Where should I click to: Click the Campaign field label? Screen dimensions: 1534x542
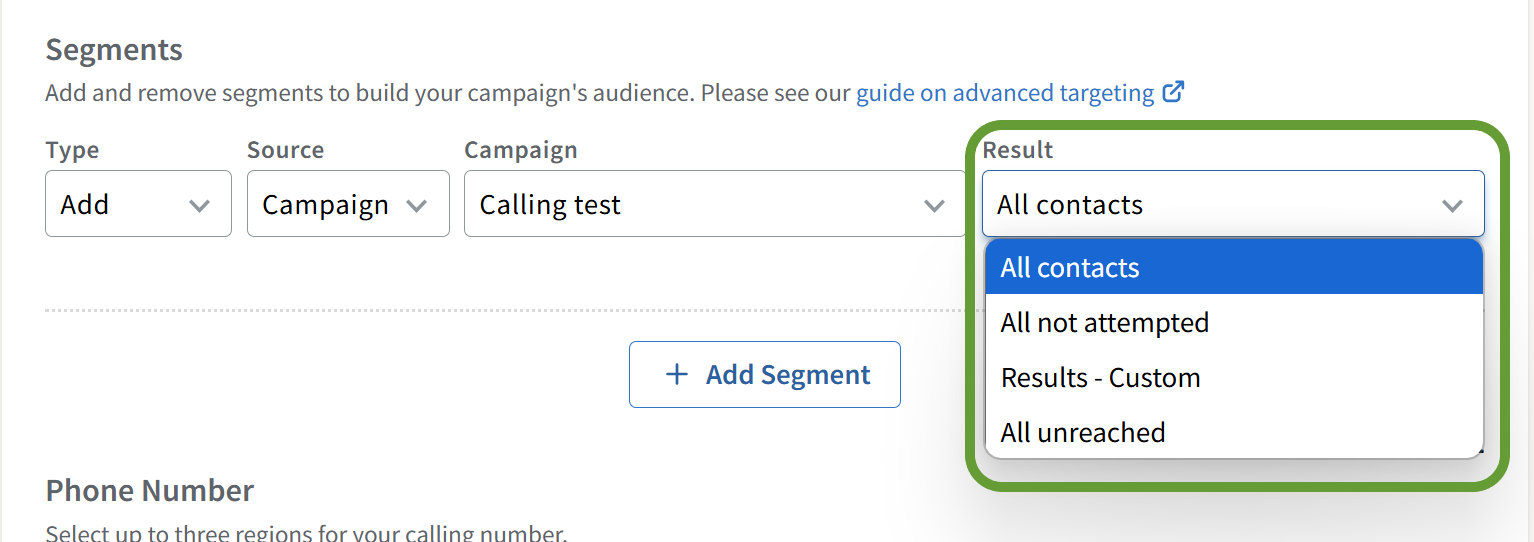(x=520, y=150)
